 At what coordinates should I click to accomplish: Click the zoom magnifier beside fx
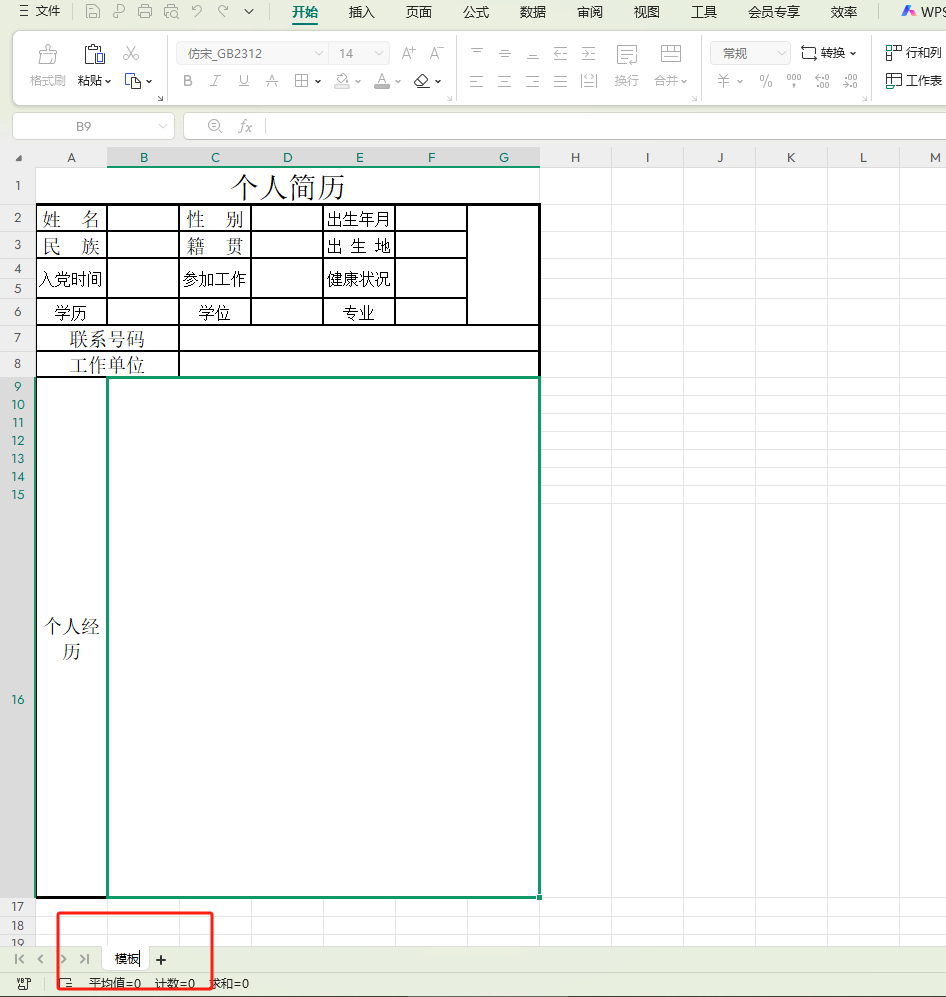pos(215,127)
